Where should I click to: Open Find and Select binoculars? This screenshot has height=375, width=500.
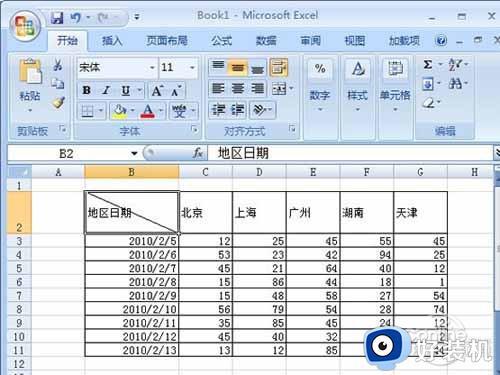coord(455,83)
